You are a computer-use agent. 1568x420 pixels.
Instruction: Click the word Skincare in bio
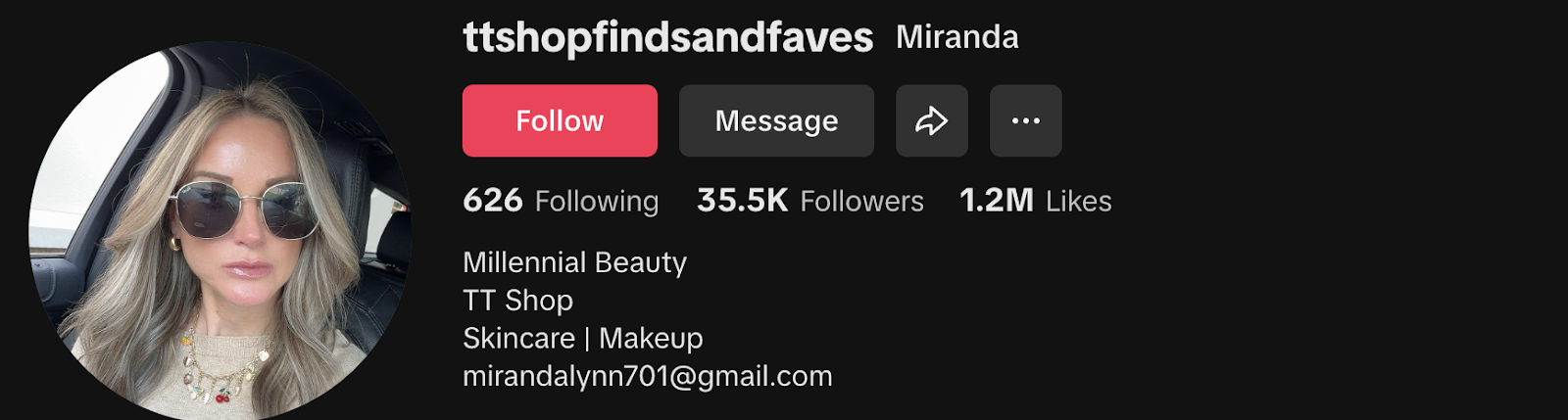[x=518, y=338]
